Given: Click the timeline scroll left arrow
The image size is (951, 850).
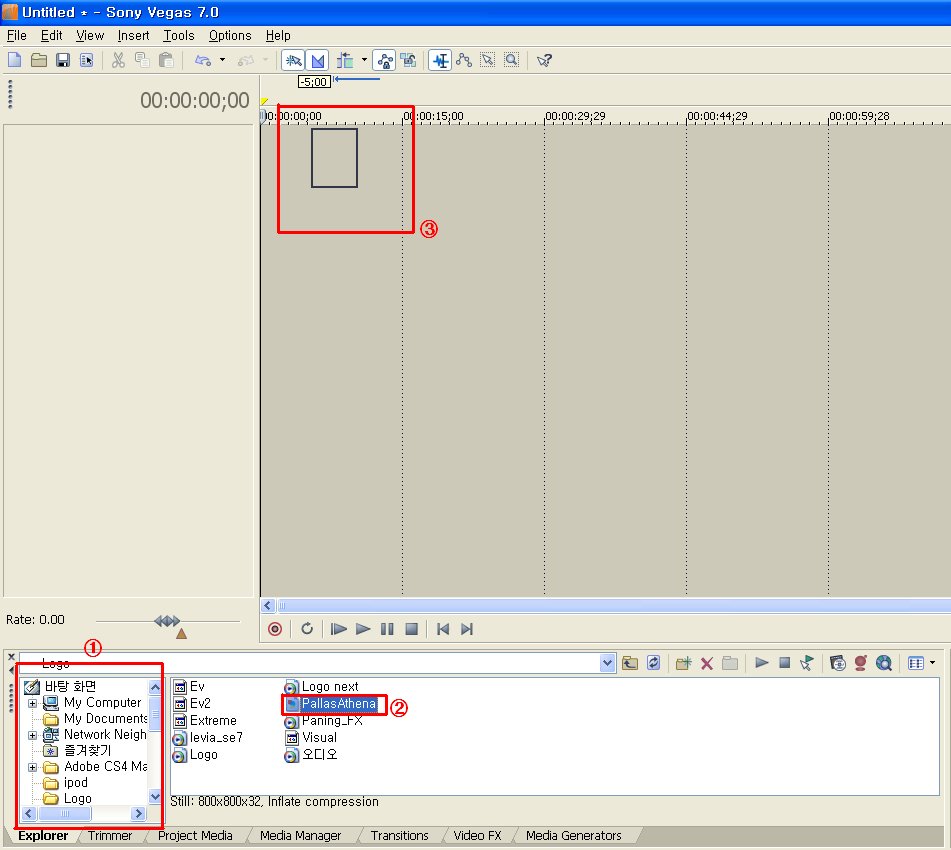Looking at the screenshot, I should (267, 605).
